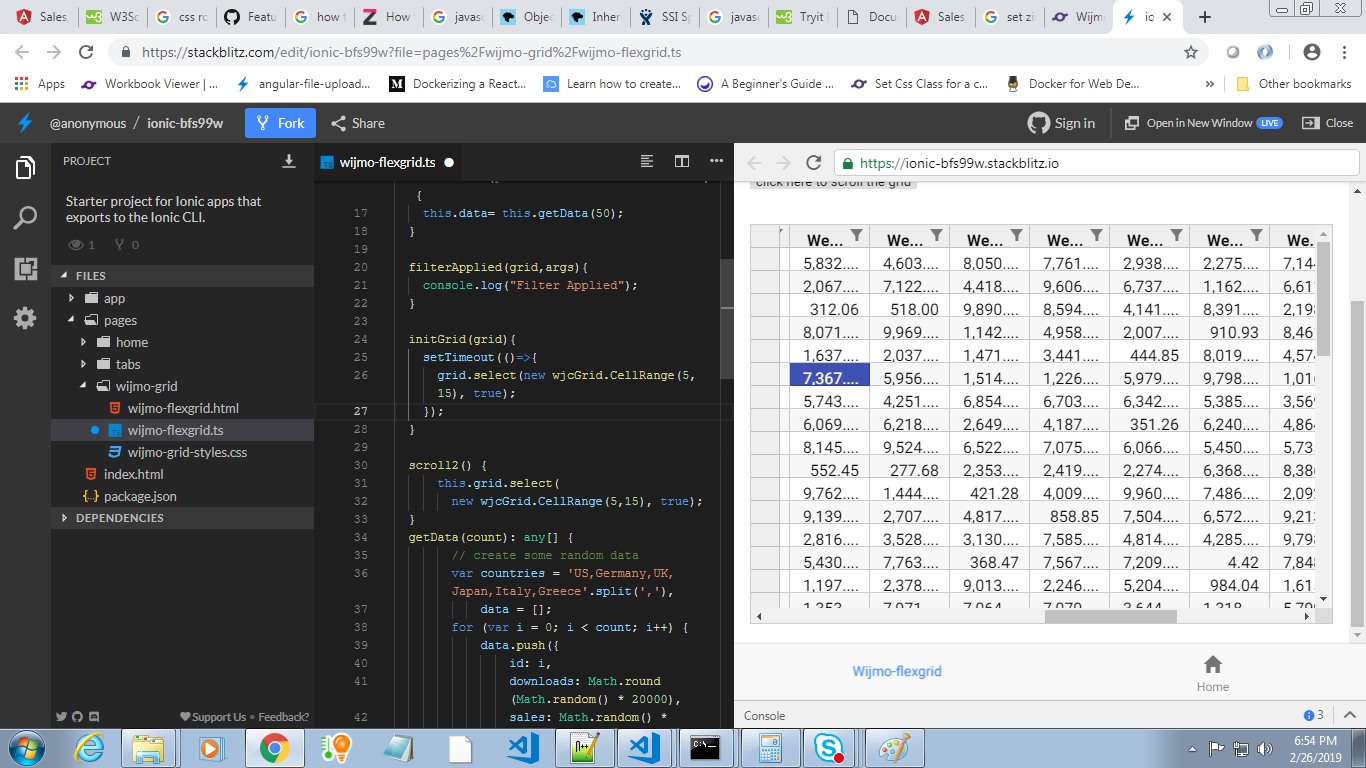The image size is (1366, 768).
Task: Open the Search sidebar icon
Action: click(25, 218)
